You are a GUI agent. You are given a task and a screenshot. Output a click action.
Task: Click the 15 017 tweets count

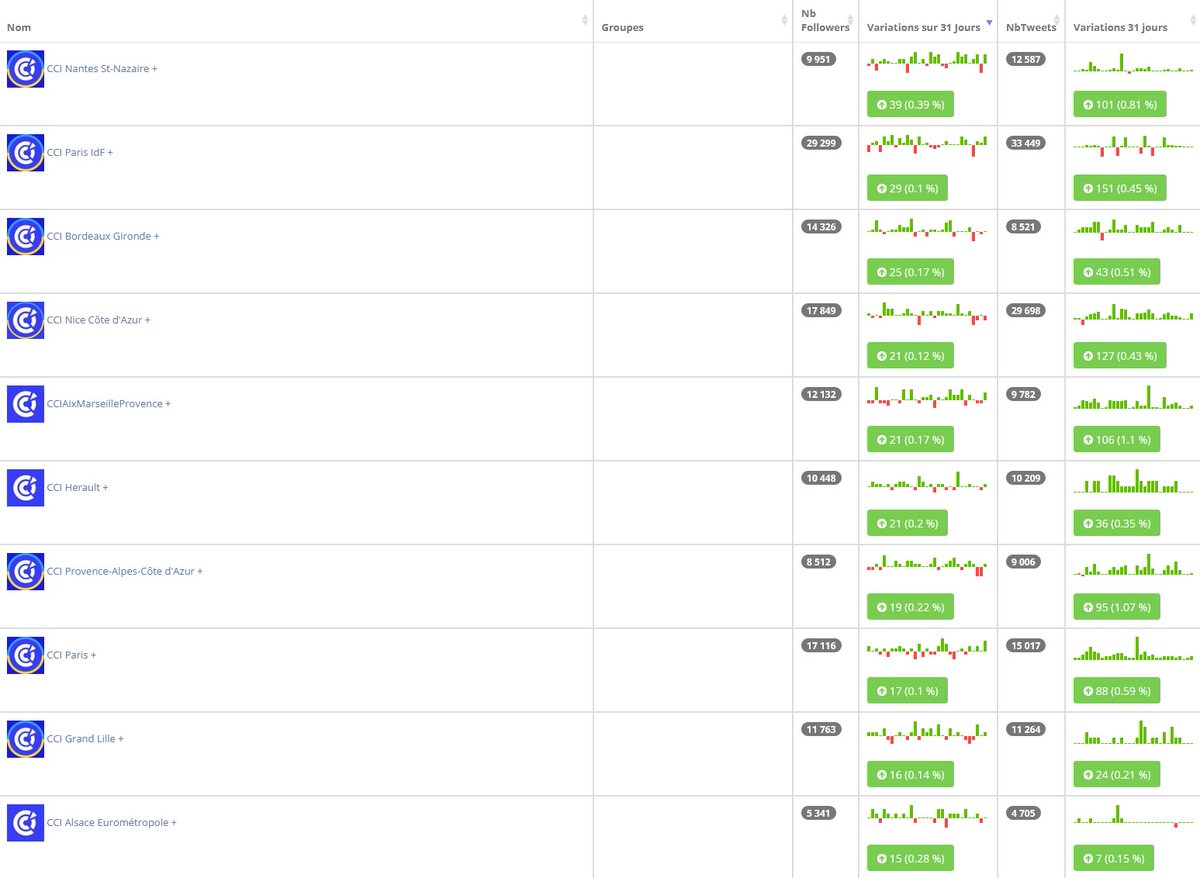point(1026,646)
